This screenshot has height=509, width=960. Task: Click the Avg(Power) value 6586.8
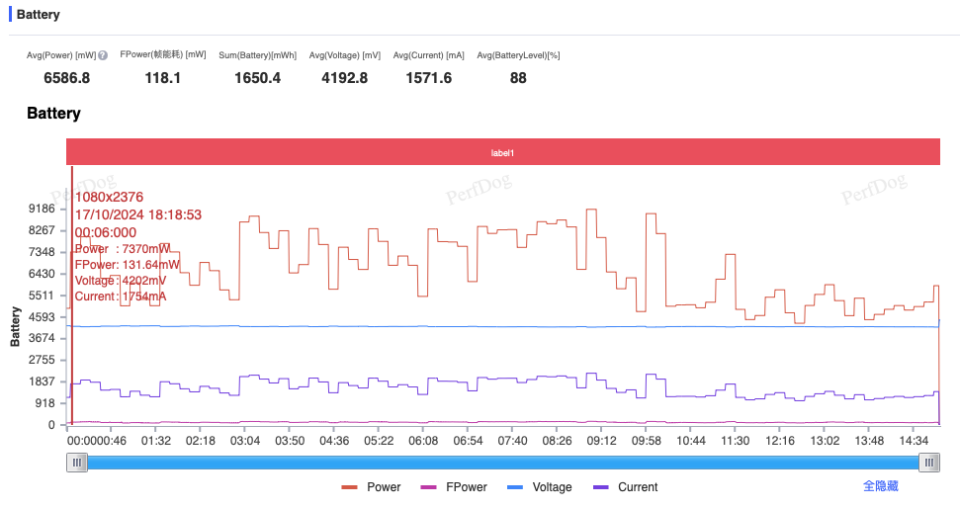[67, 78]
